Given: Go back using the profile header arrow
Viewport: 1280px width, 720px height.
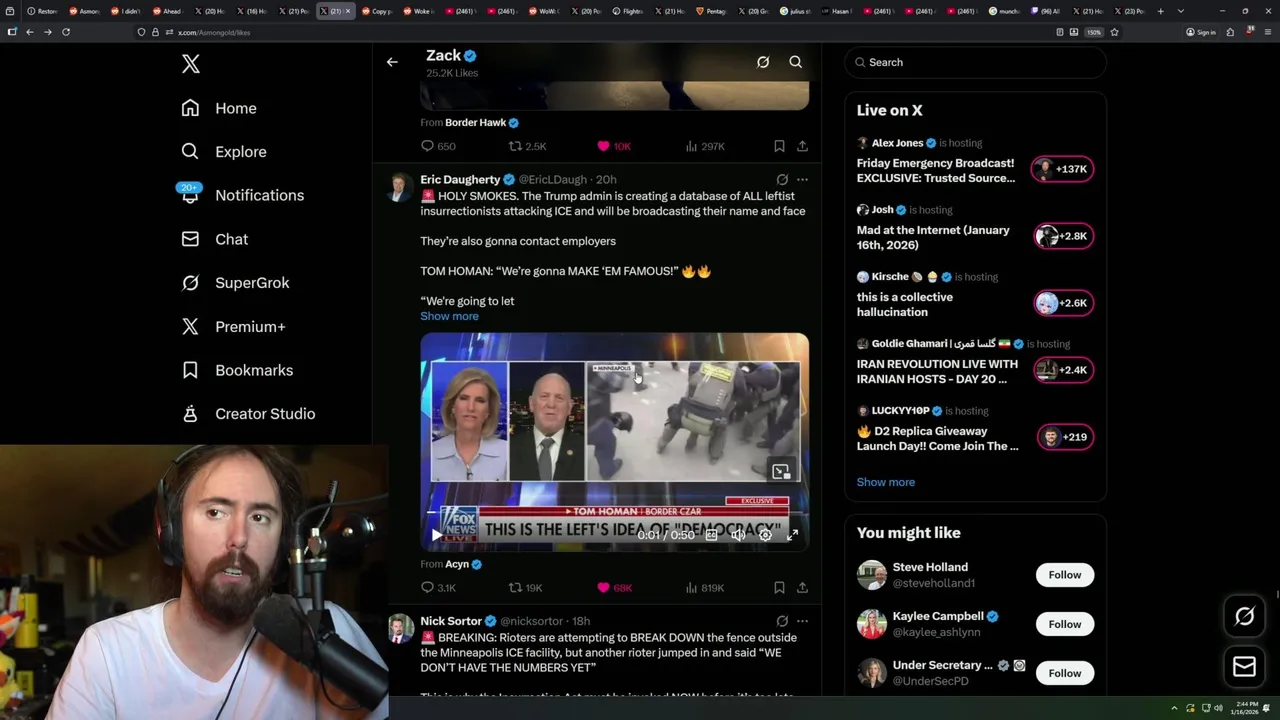Looking at the screenshot, I should 392,62.
